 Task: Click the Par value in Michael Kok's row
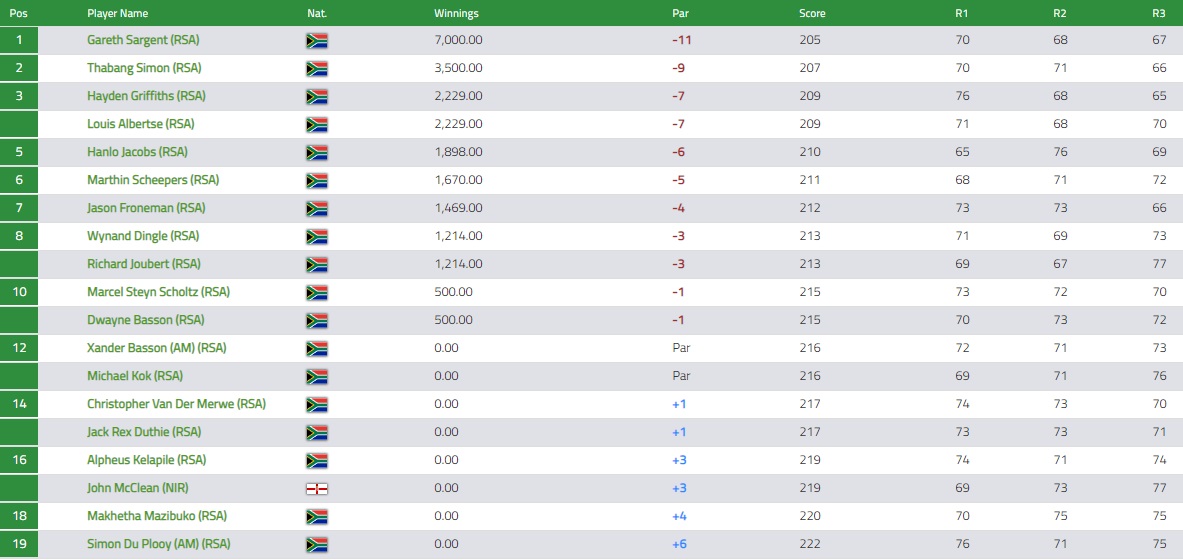(681, 376)
